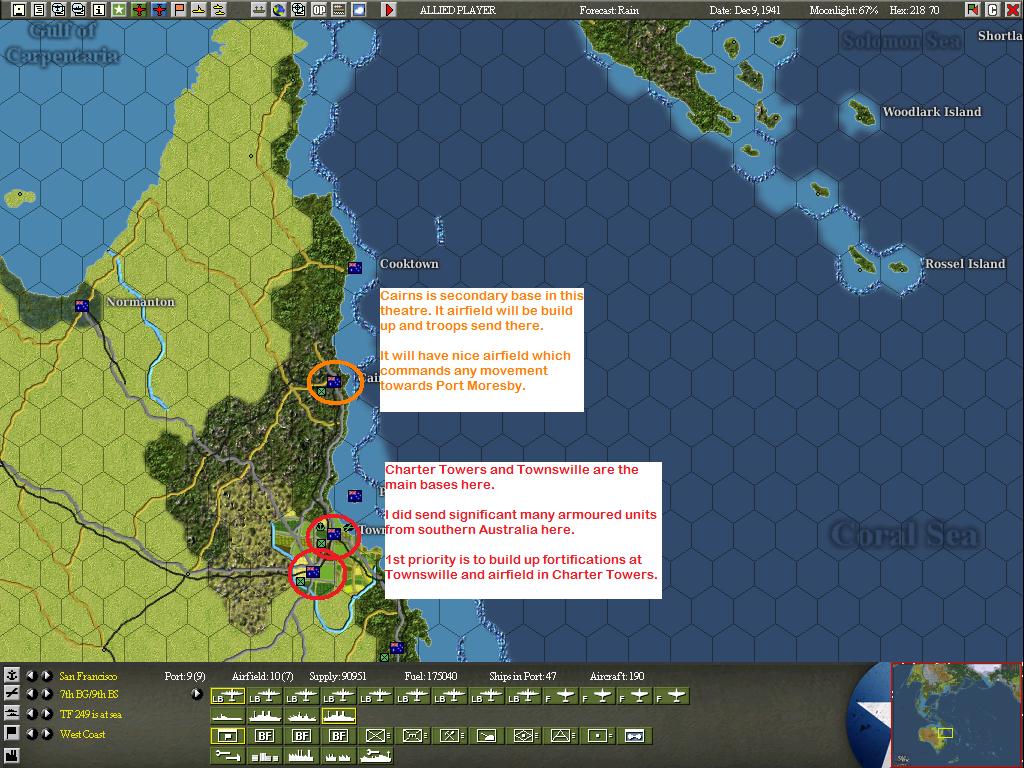Click the aircraft icon beside 7th BG/9th BS
Image resolution: width=1024 pixels, height=768 pixels.
[11, 694]
